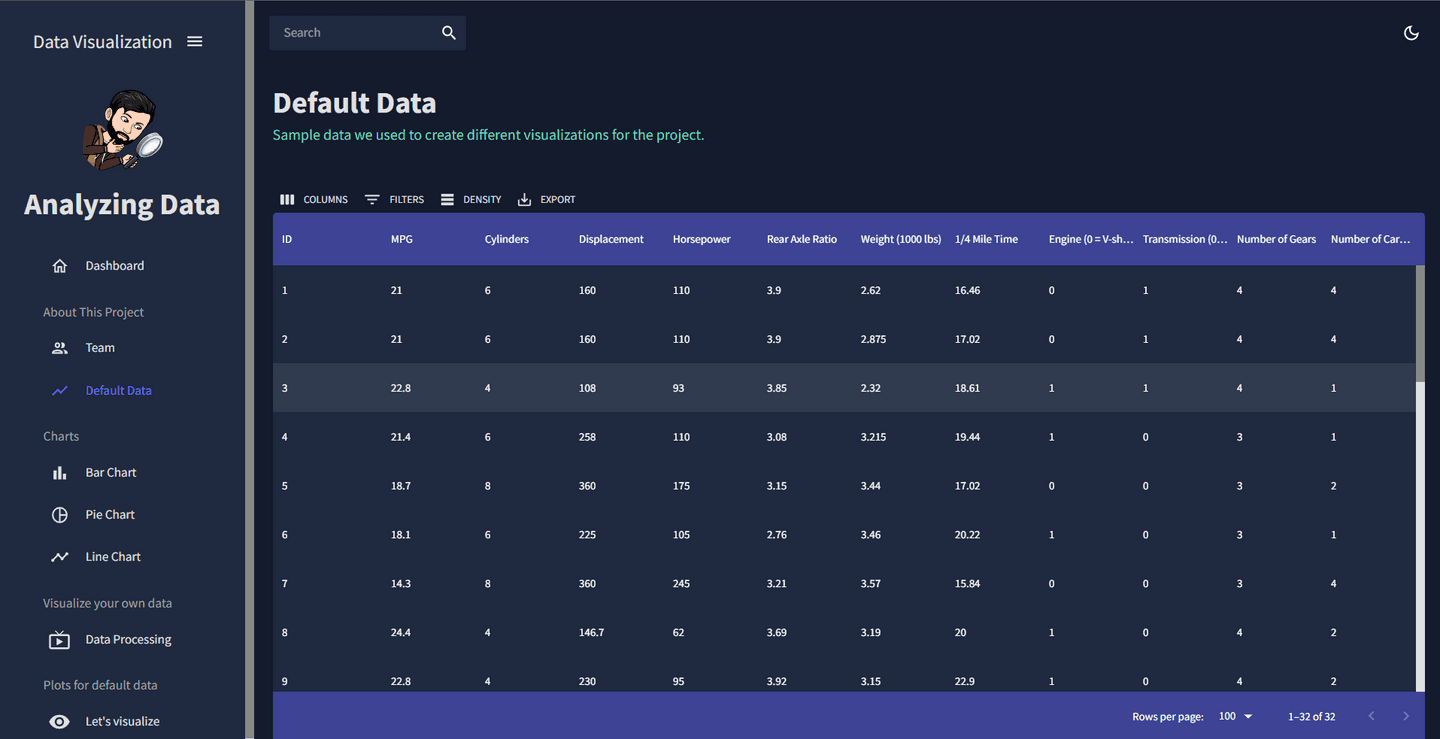
Task: Sort by the Engine column header
Action: 1090,239
